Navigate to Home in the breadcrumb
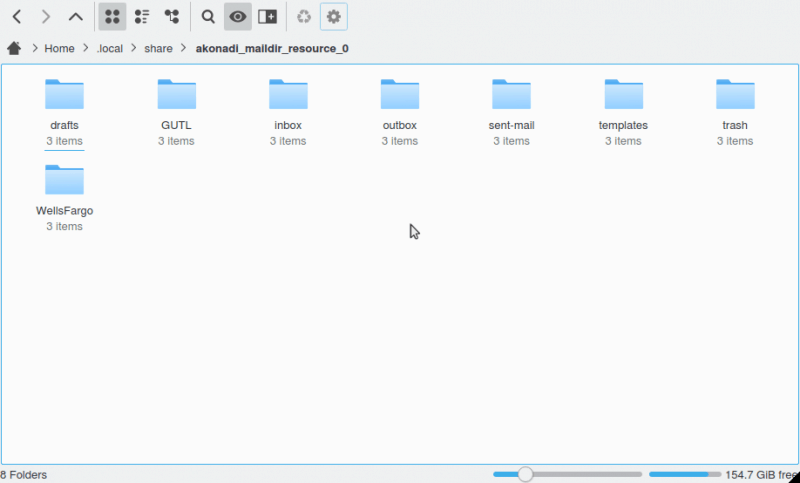800x483 pixels. click(59, 48)
